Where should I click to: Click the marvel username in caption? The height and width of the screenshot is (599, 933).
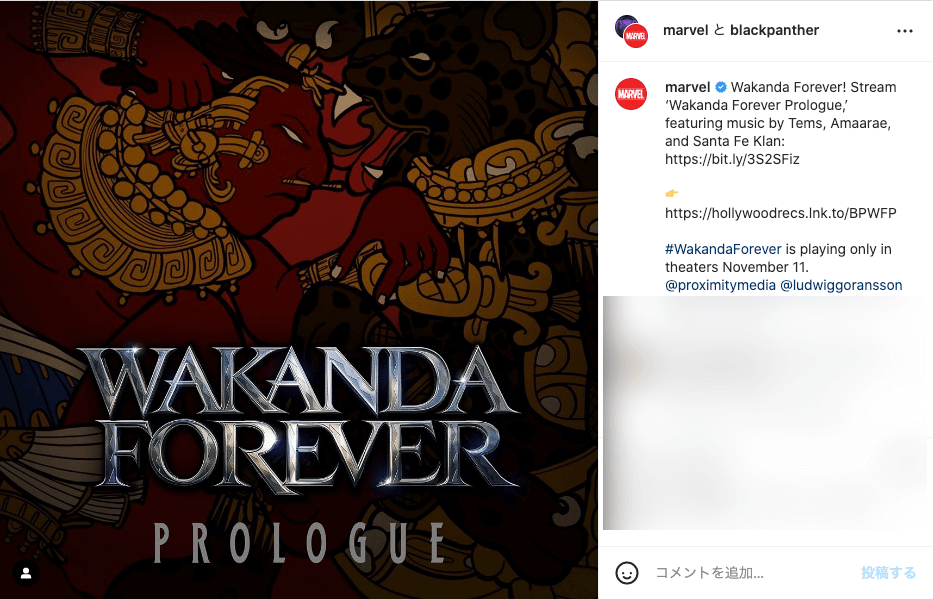pos(687,87)
